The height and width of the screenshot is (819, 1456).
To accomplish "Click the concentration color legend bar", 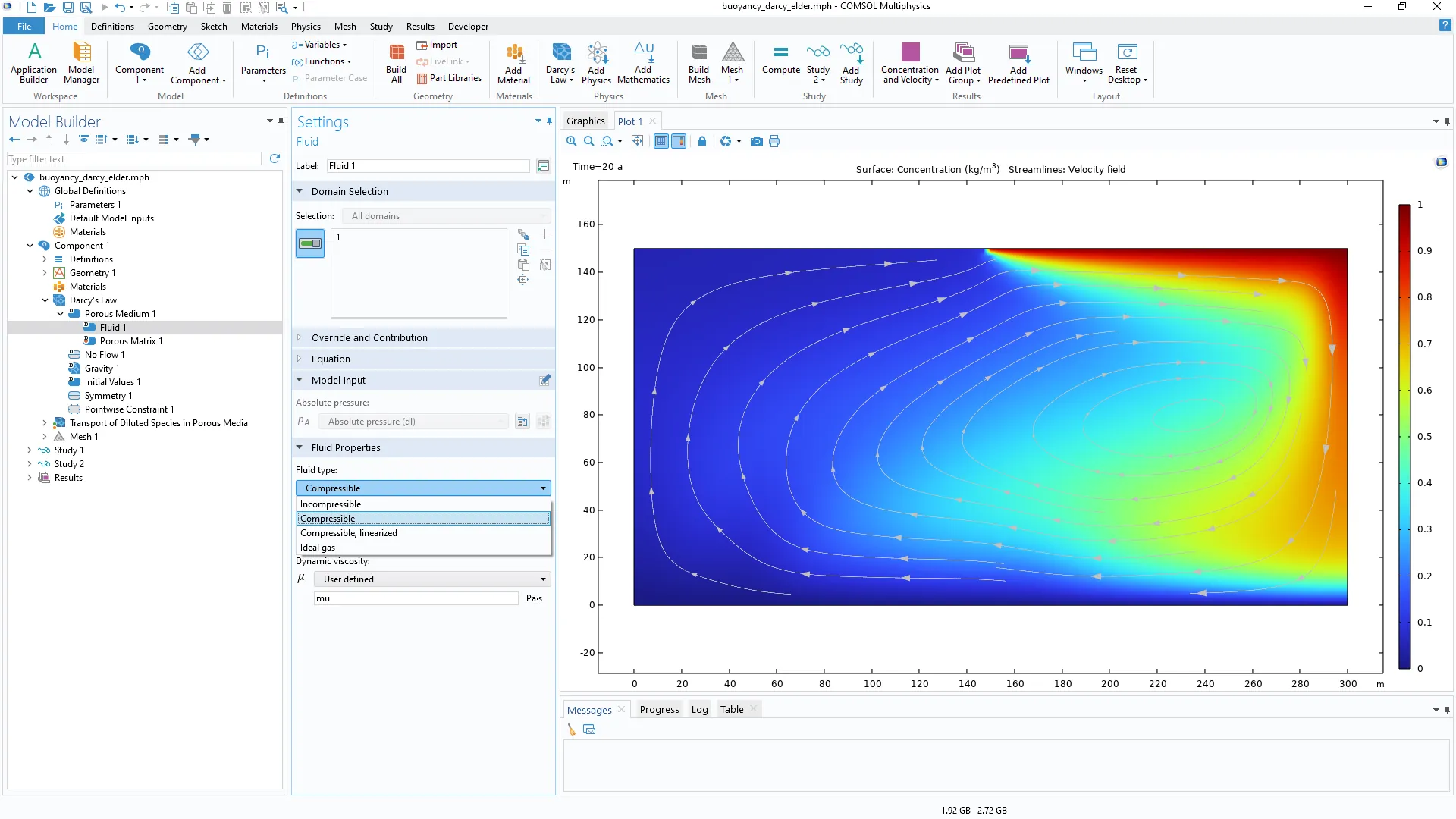I will [1404, 436].
